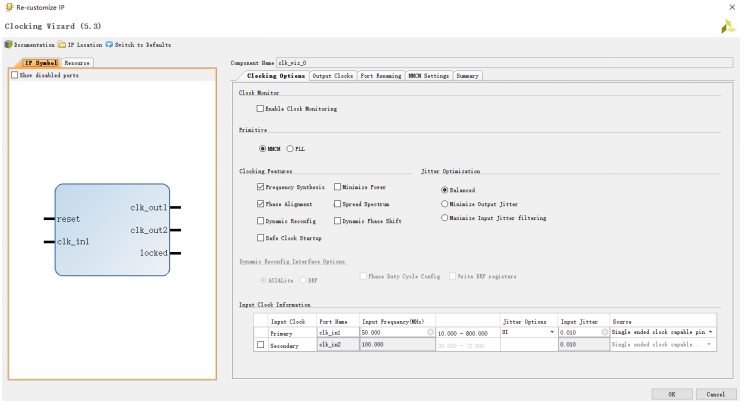The height and width of the screenshot is (405, 746).
Task: Click the clk_in2 port name field
Action: (x=338, y=345)
